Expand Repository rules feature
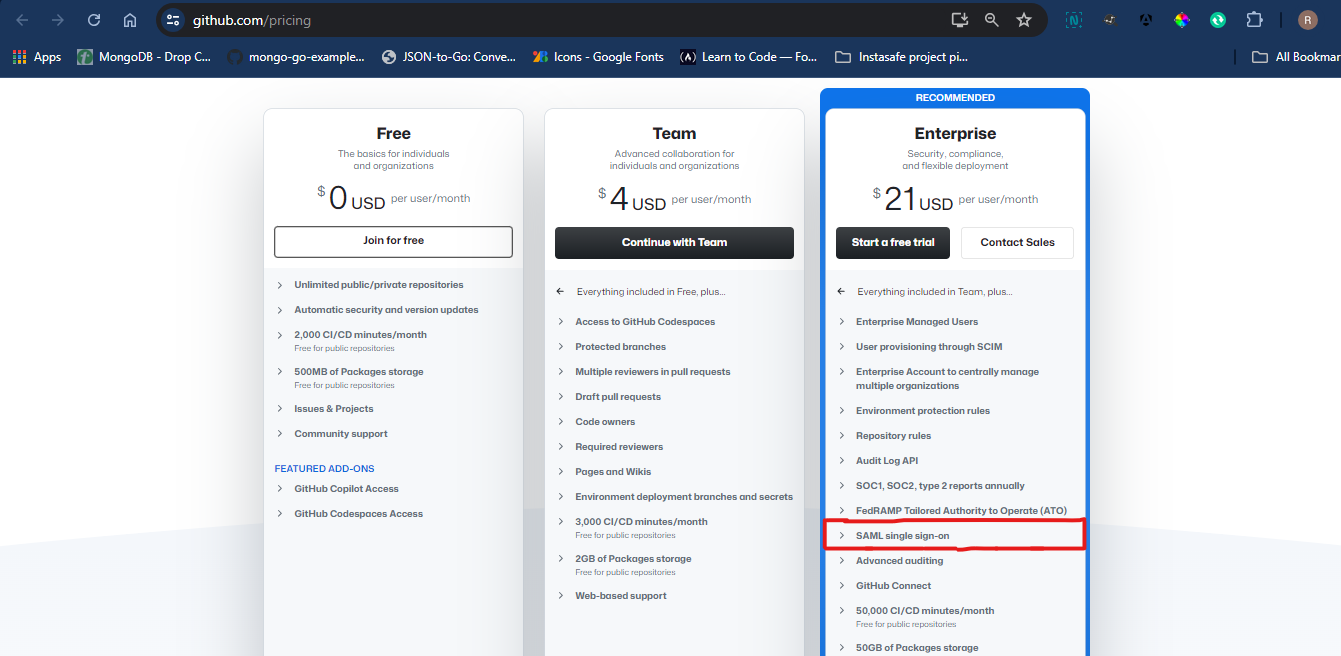The width and height of the screenshot is (1341, 656). [885, 436]
